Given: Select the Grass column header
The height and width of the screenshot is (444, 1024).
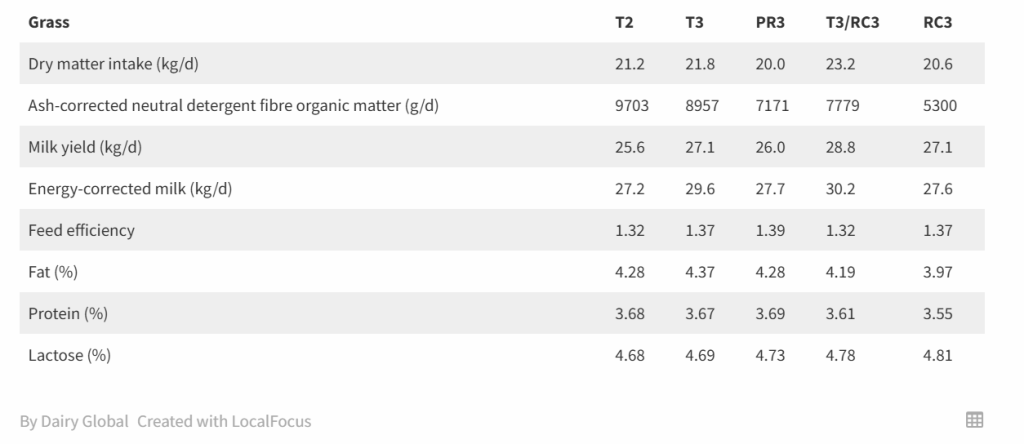Looking at the screenshot, I should click(49, 22).
